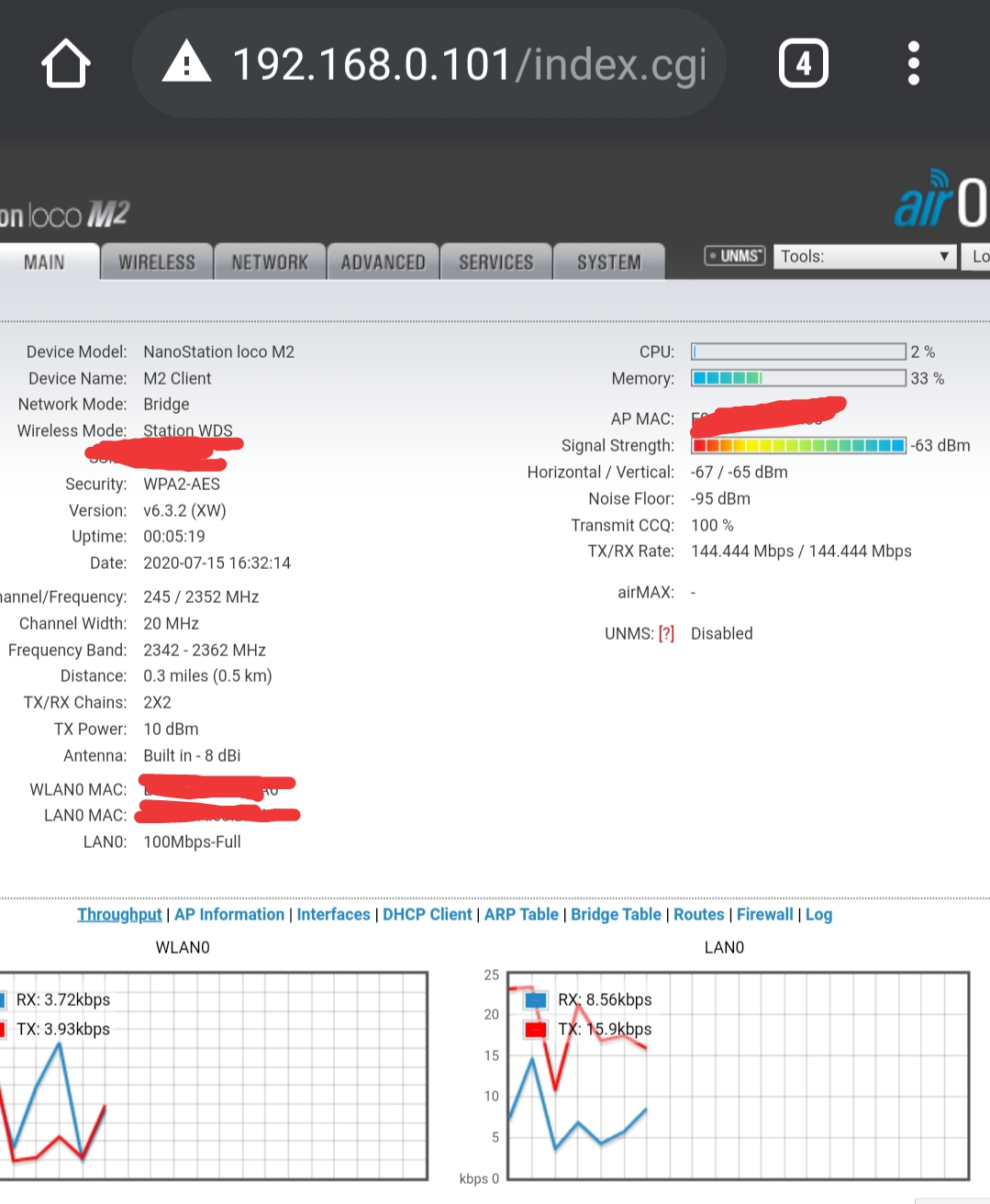Click the UNMS button
This screenshot has height=1204, width=990.
coord(735,256)
